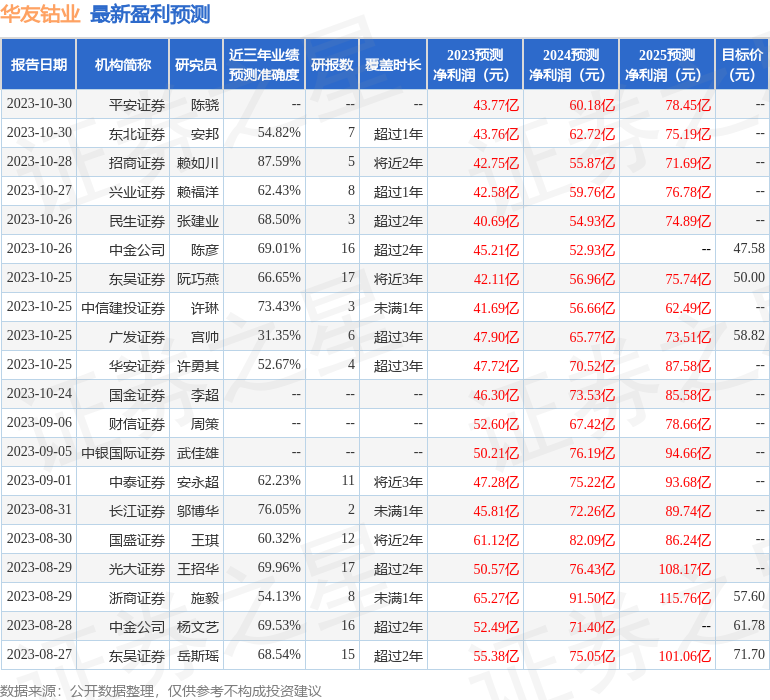Click the accuracy value 87.59%
The width and height of the screenshot is (770, 700).
pyautogui.click(x=279, y=161)
